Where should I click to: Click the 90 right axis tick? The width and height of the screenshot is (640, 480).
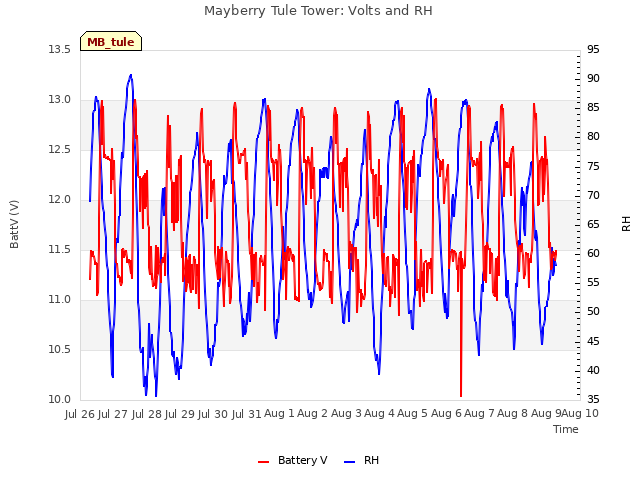[x=593, y=78]
